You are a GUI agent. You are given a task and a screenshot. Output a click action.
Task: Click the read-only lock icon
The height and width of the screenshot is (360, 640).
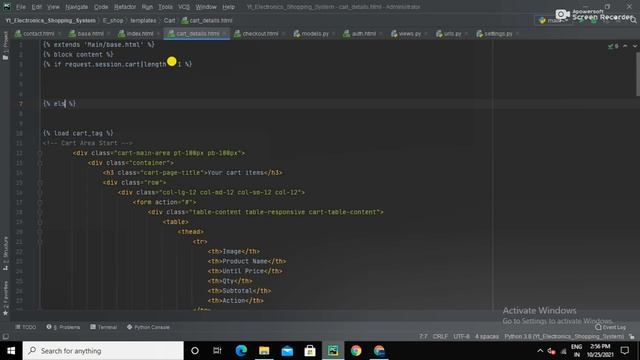(x=632, y=337)
